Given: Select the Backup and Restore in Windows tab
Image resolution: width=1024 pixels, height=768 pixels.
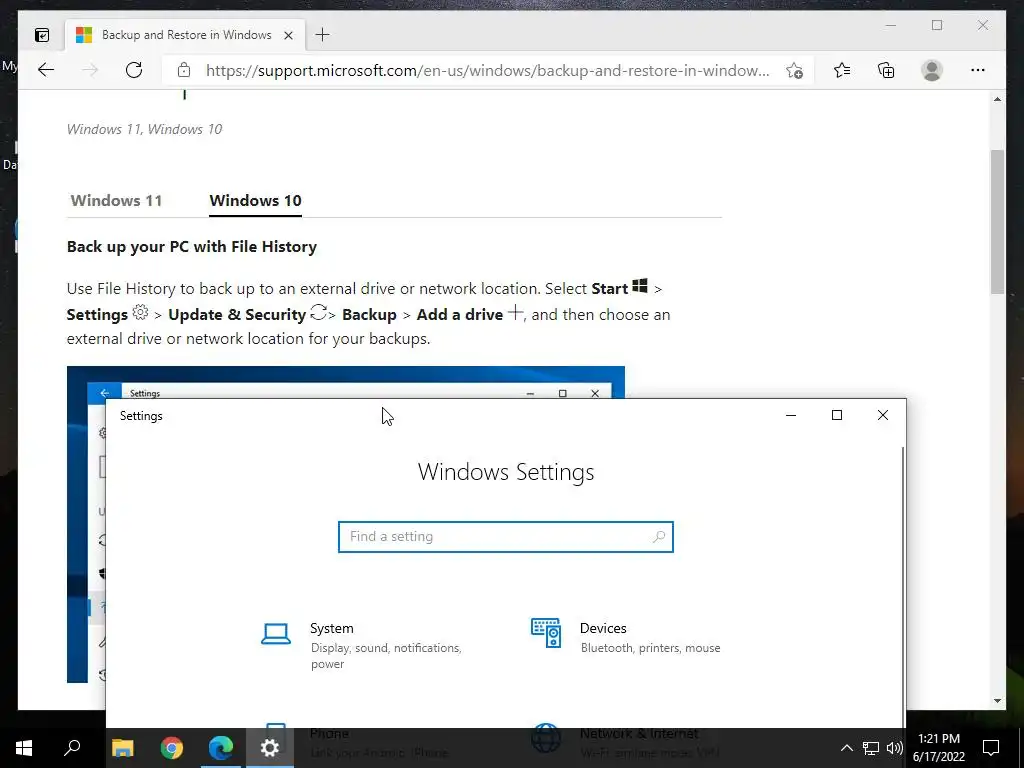Looking at the screenshot, I should click(x=185, y=35).
